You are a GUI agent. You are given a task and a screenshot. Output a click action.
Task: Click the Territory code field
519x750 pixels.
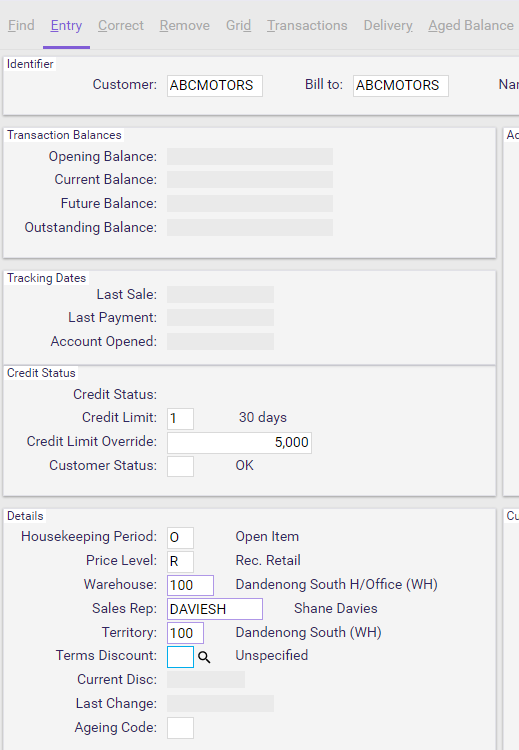(185, 633)
